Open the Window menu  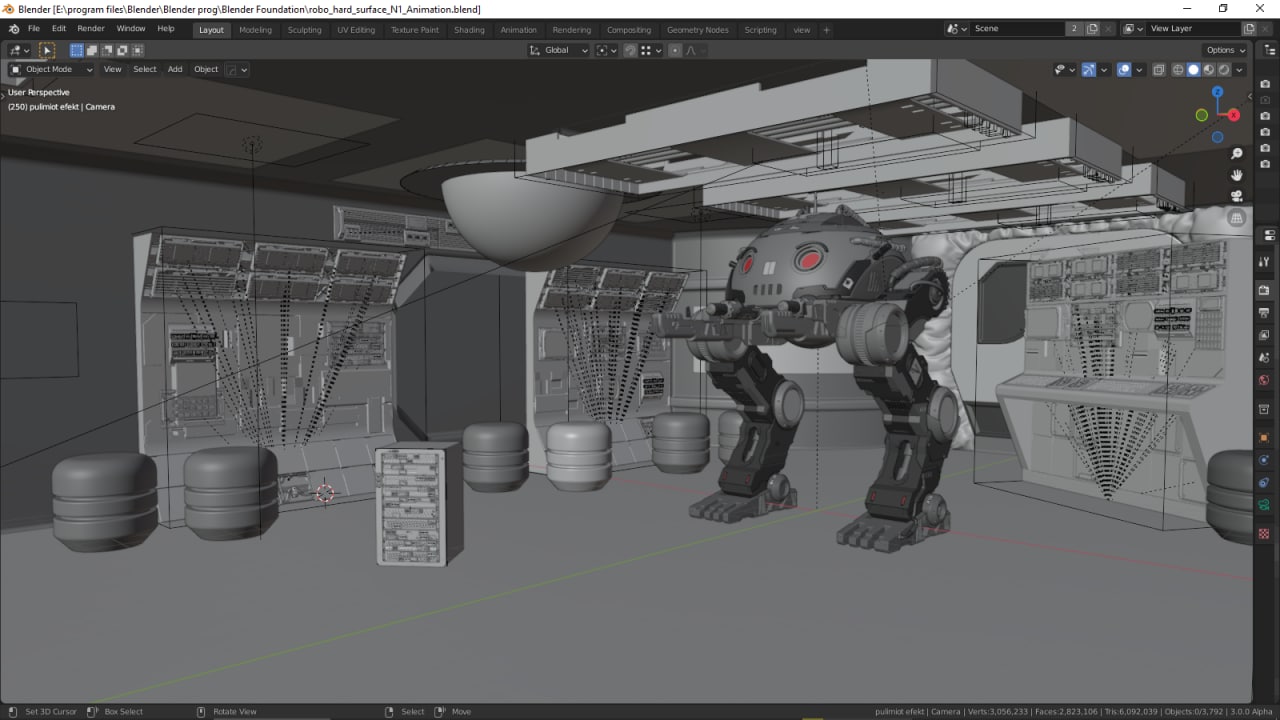coord(131,29)
